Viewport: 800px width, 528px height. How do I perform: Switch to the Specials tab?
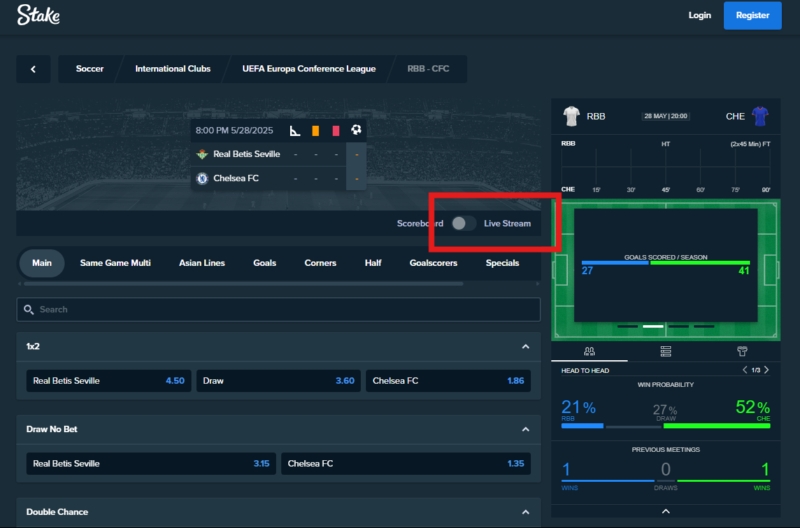[x=503, y=263]
